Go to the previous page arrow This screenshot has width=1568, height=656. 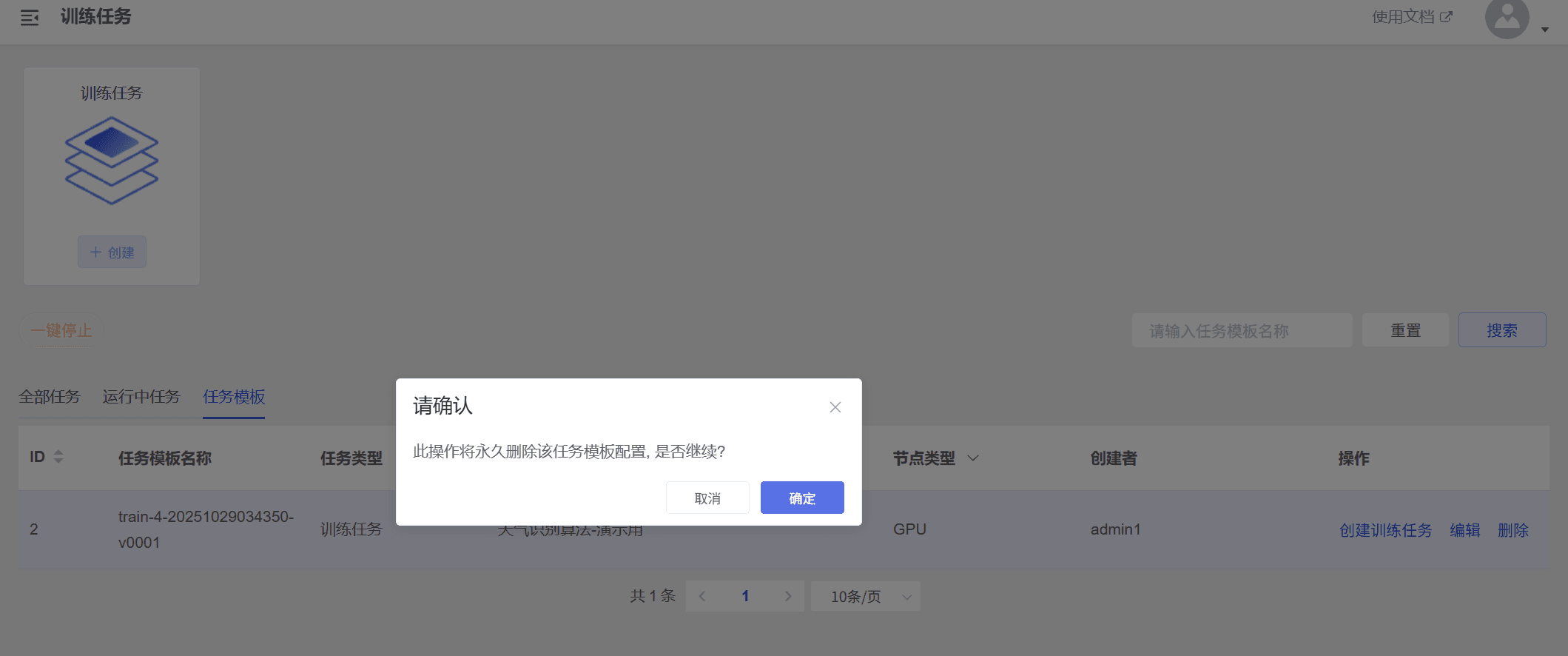pos(702,597)
